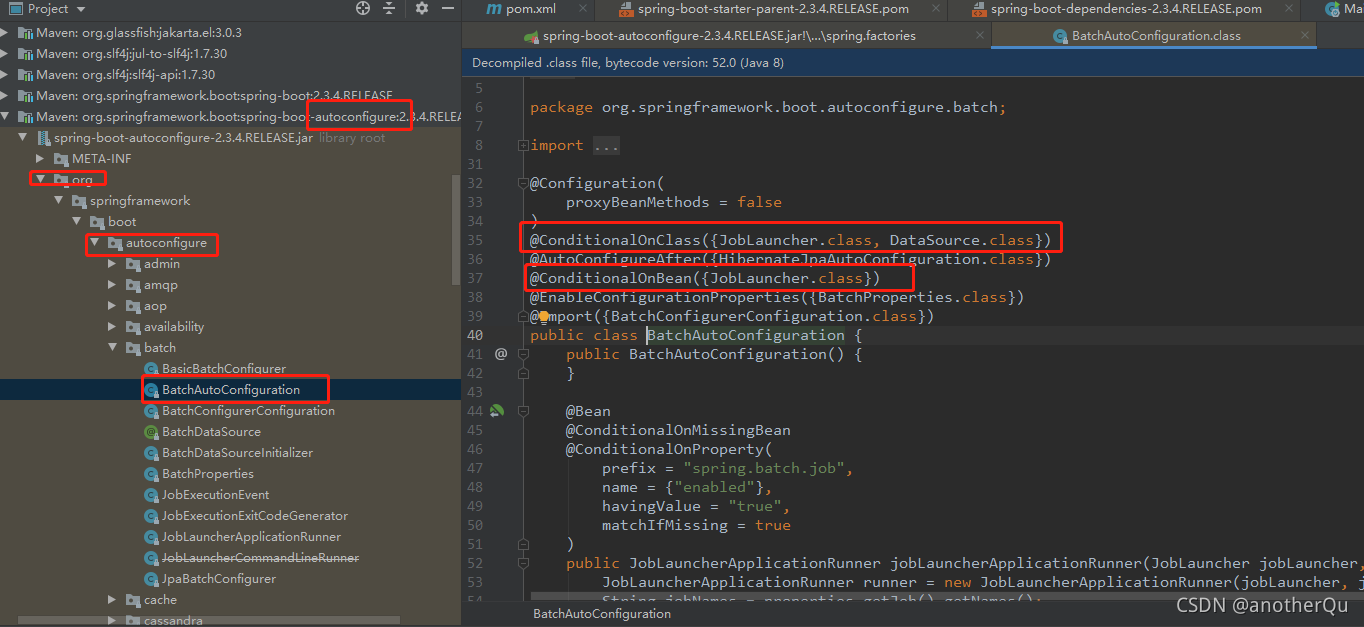Click the batch package folder icon
The height and width of the screenshot is (627, 1364).
tap(133, 347)
